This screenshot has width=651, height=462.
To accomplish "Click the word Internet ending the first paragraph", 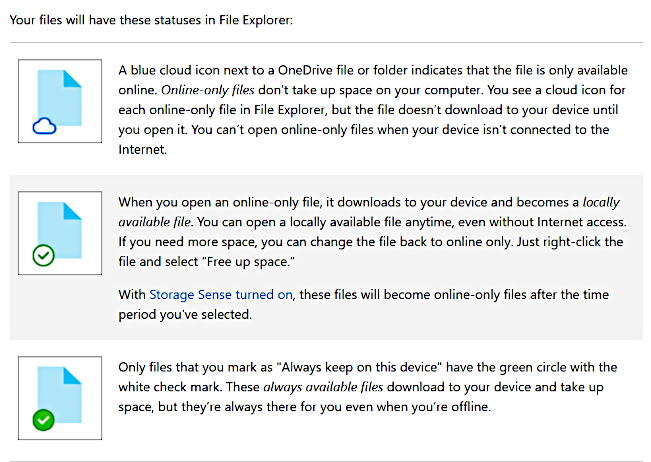I will click(x=142, y=149).
